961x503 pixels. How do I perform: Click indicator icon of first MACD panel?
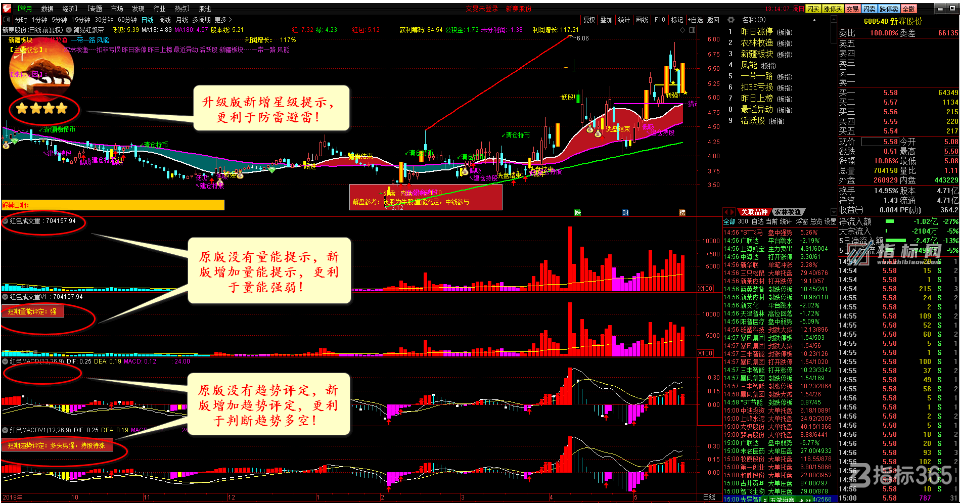pyautogui.click(x=6, y=361)
